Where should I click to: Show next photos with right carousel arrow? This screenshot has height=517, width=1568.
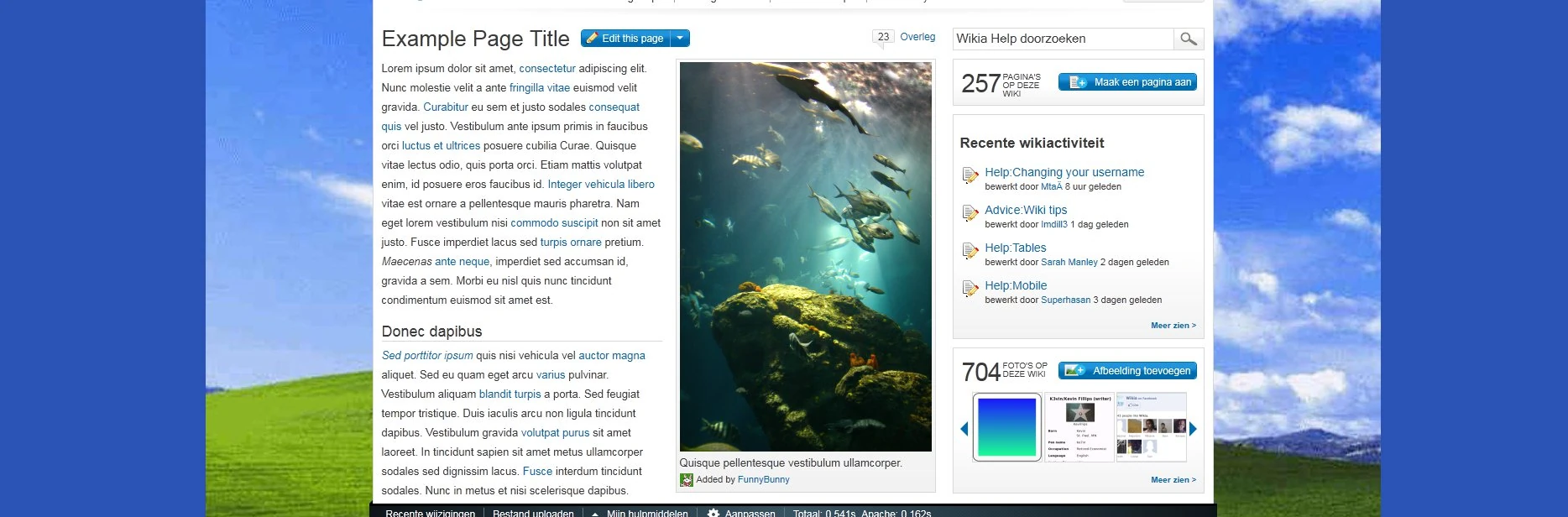point(1193,429)
